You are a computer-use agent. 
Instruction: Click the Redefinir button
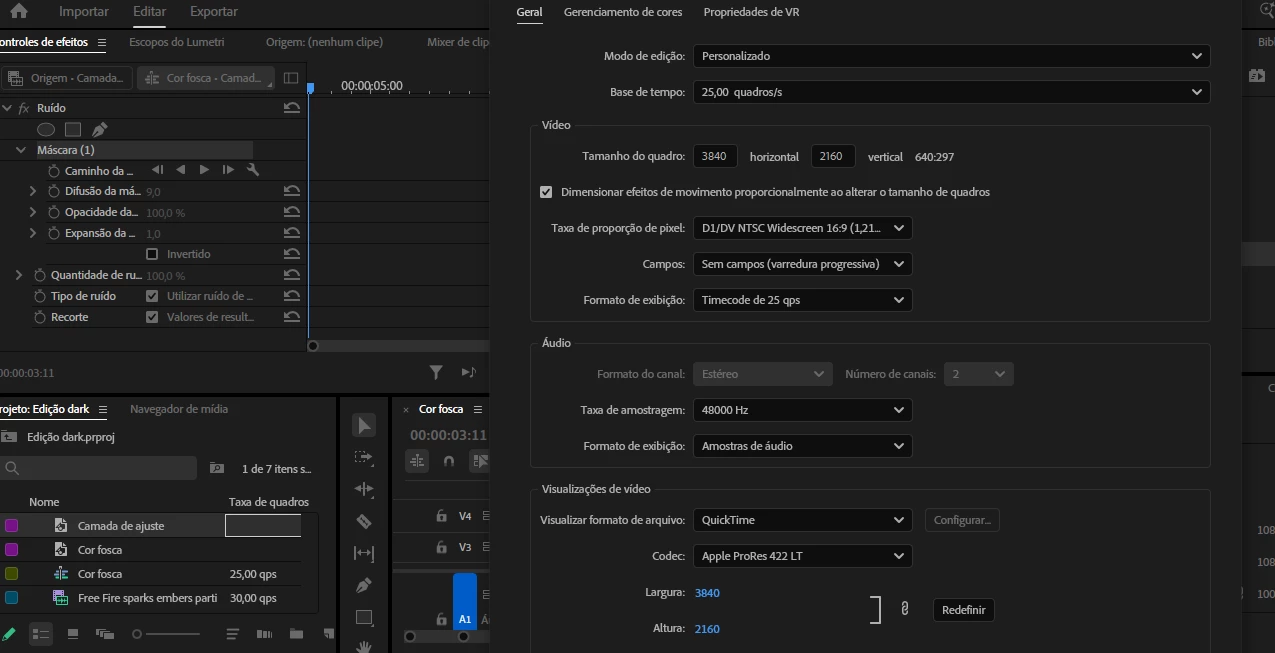(x=964, y=610)
